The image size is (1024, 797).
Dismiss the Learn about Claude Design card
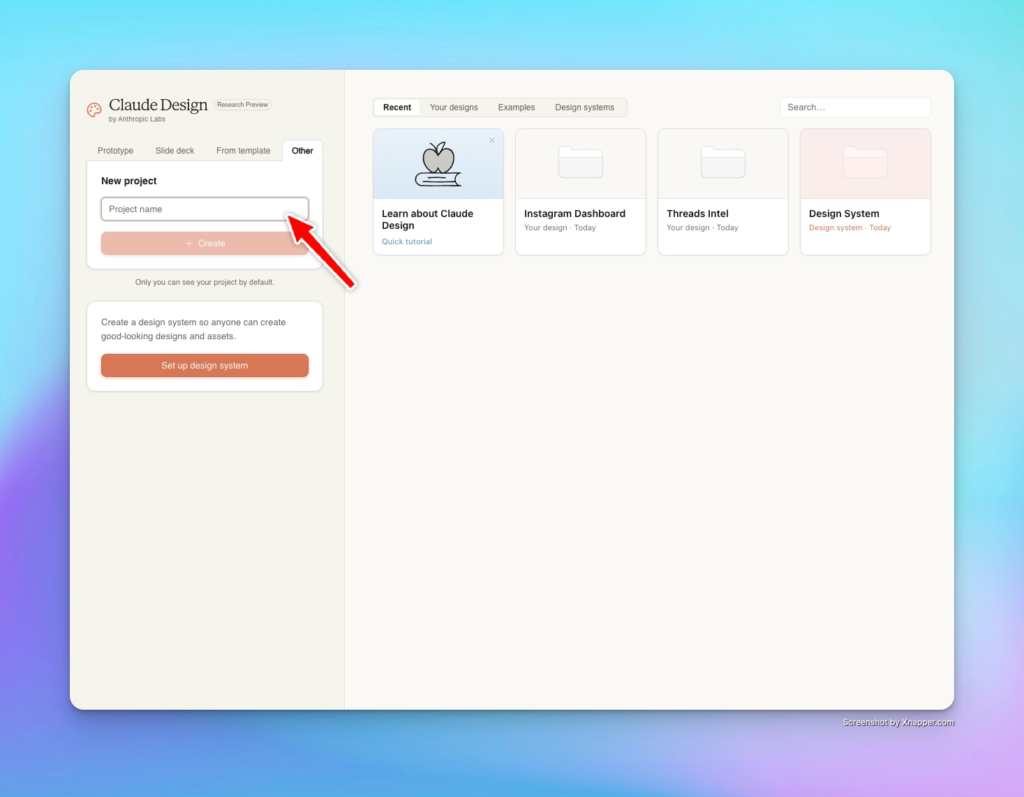492,141
